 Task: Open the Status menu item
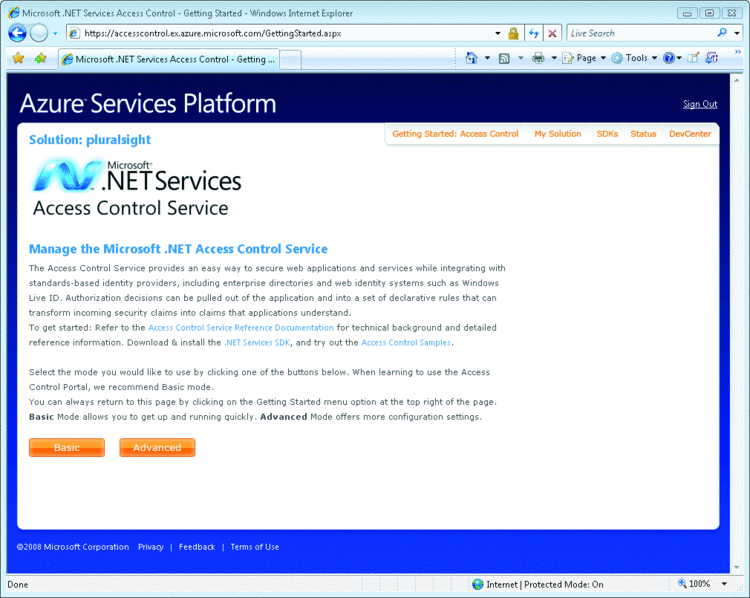tap(643, 134)
